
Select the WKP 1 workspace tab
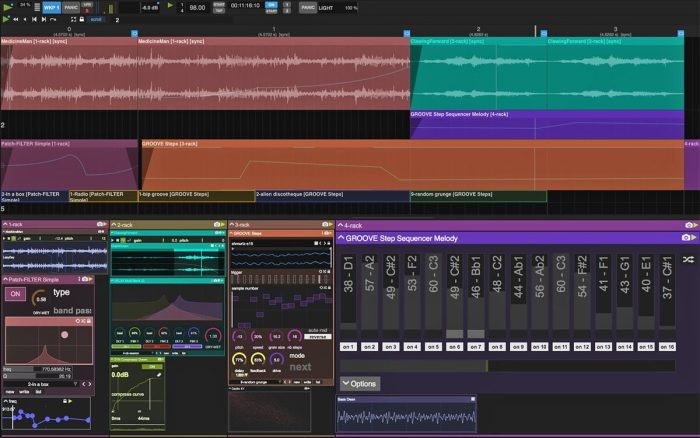point(51,8)
